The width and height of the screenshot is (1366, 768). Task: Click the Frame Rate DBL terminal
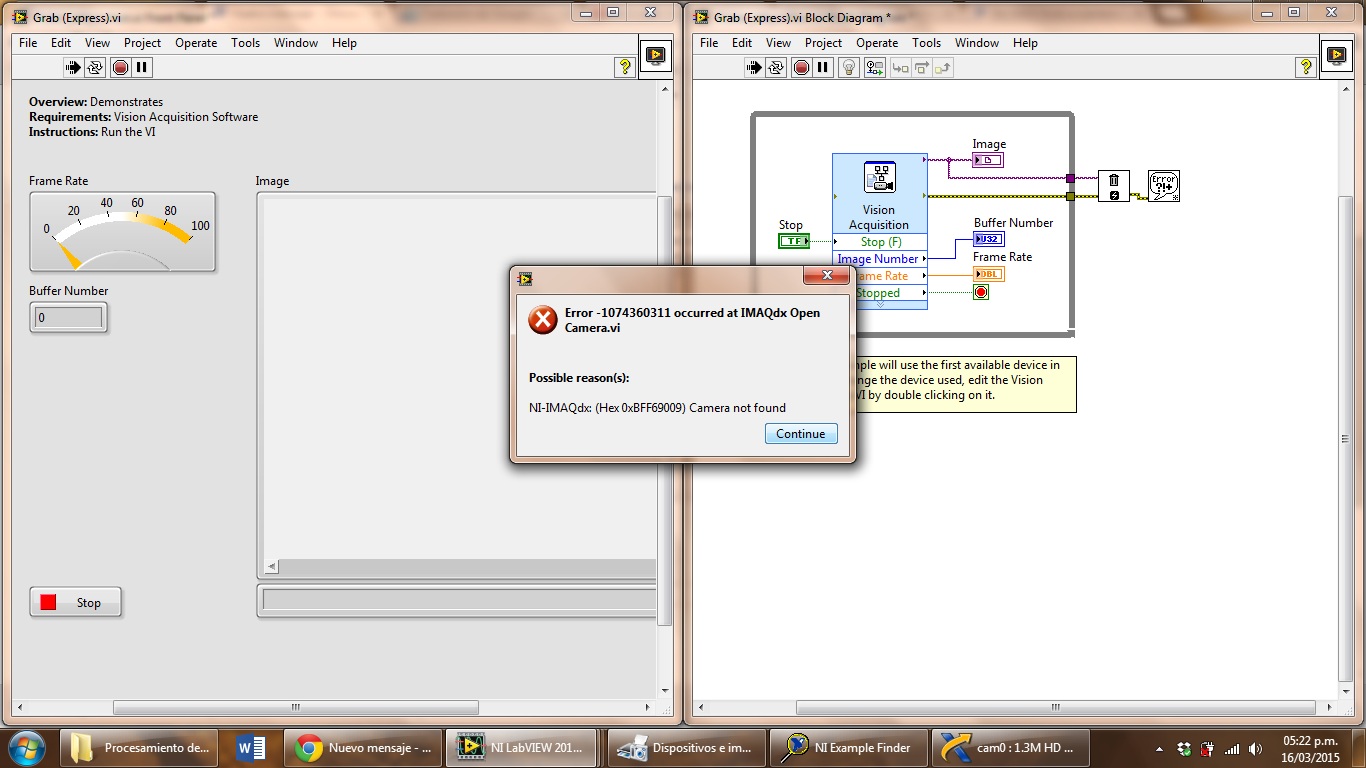[989, 274]
